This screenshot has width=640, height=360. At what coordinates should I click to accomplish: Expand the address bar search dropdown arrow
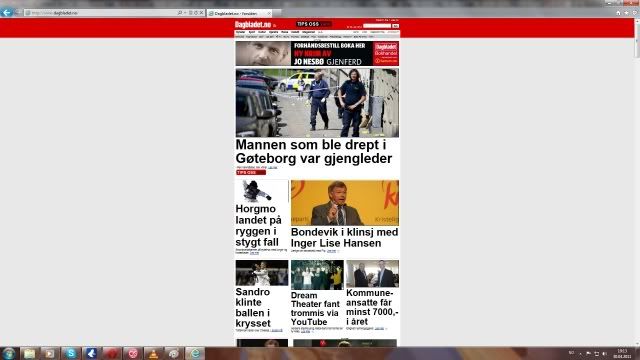[x=185, y=13]
